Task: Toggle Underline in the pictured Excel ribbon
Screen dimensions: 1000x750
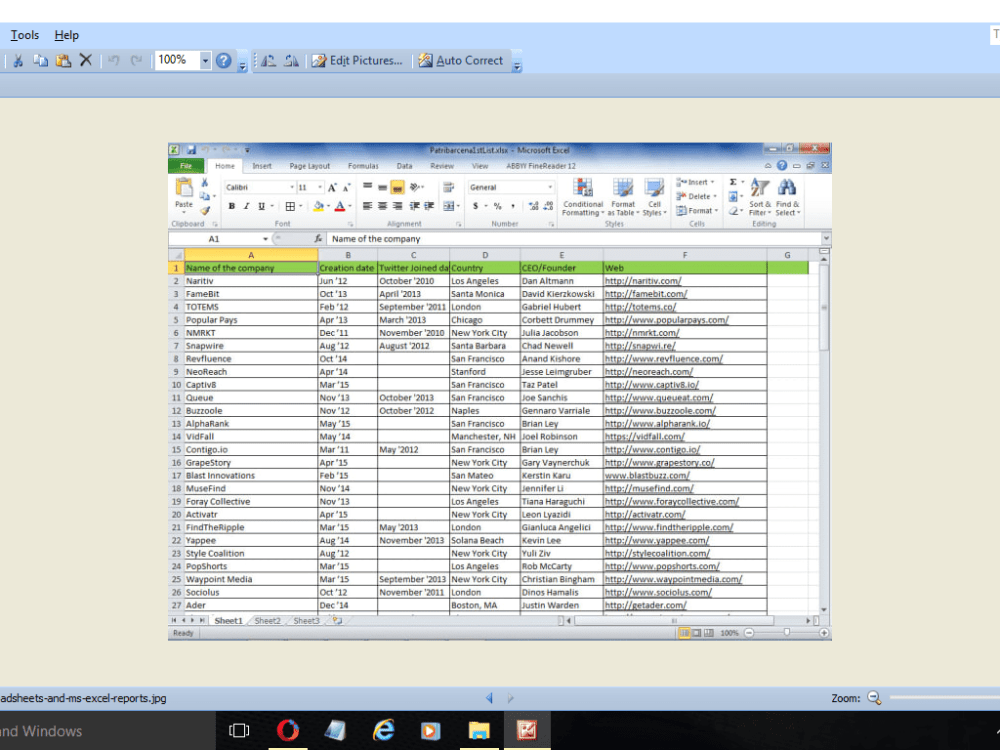Action: tap(261, 206)
